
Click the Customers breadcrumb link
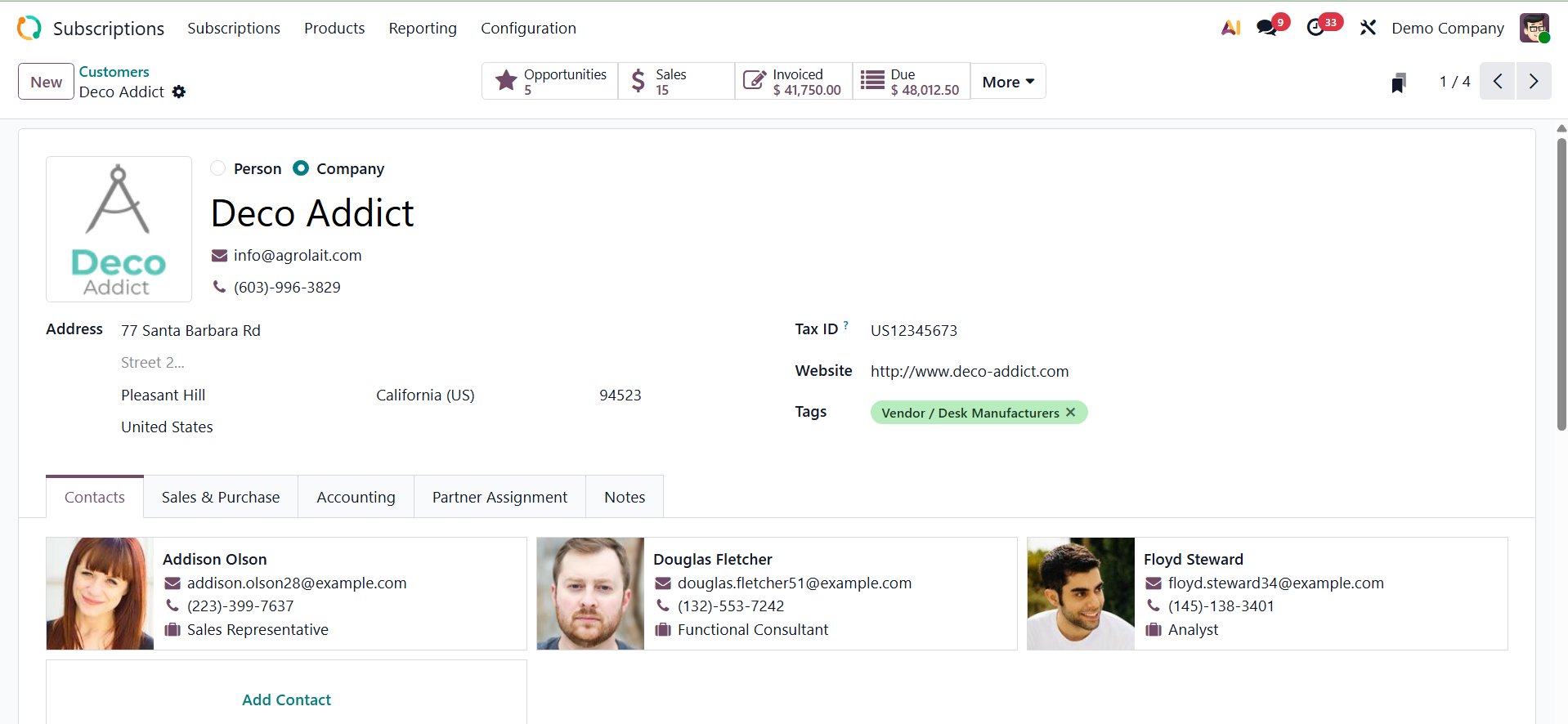tap(114, 72)
